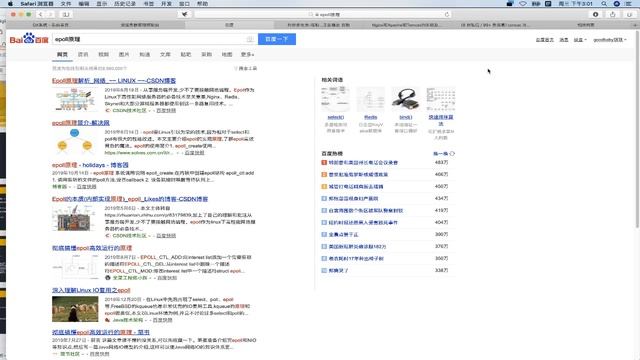This screenshot has width=640, height=360.
Task: Click the 换一换 link in the hot list
Action: tap(440, 154)
